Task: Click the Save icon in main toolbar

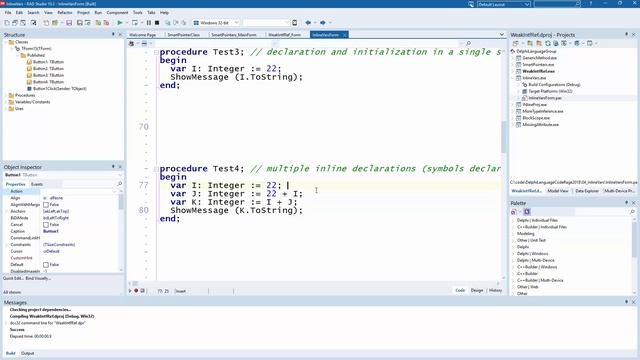Action: pos(69,23)
